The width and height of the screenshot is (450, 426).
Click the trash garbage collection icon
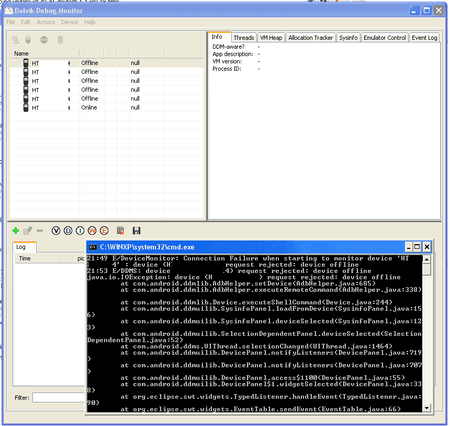click(x=60, y=40)
